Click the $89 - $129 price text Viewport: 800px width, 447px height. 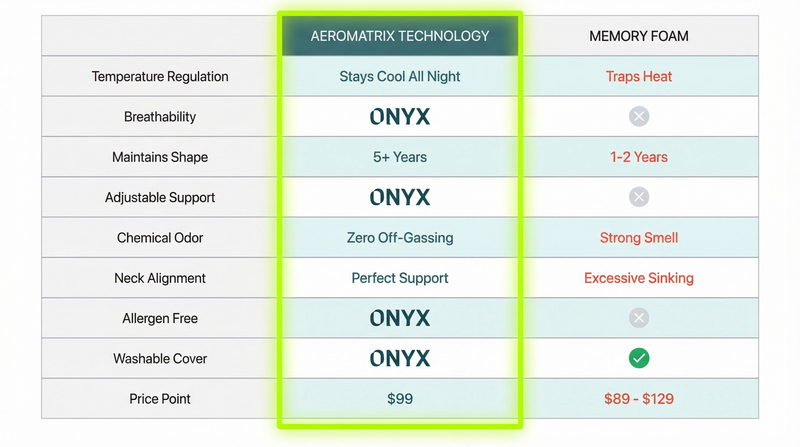pos(639,399)
